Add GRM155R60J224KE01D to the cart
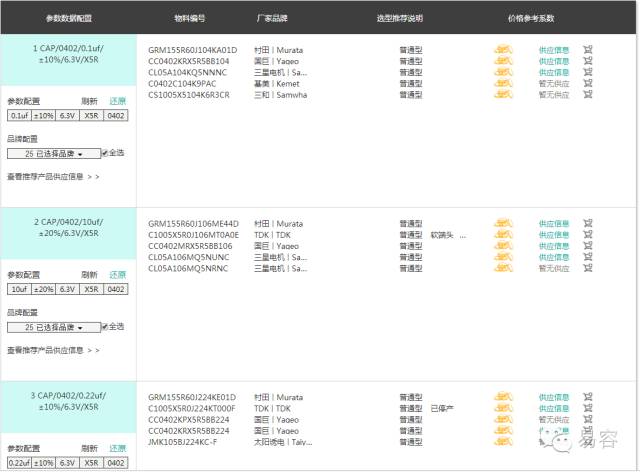Screen dimensions: 640x472 [x=587, y=397]
